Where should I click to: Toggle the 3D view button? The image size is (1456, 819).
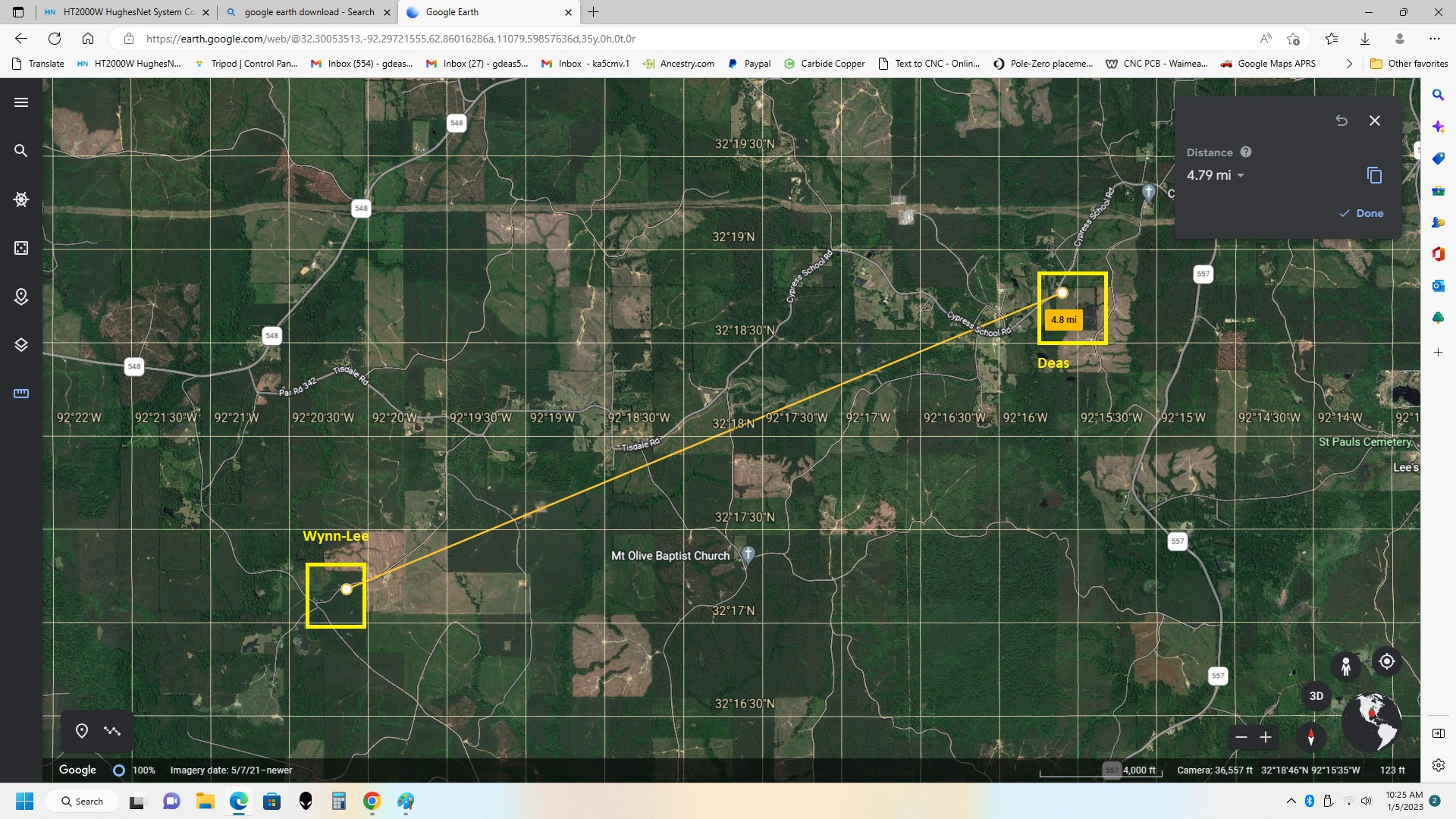coord(1316,696)
